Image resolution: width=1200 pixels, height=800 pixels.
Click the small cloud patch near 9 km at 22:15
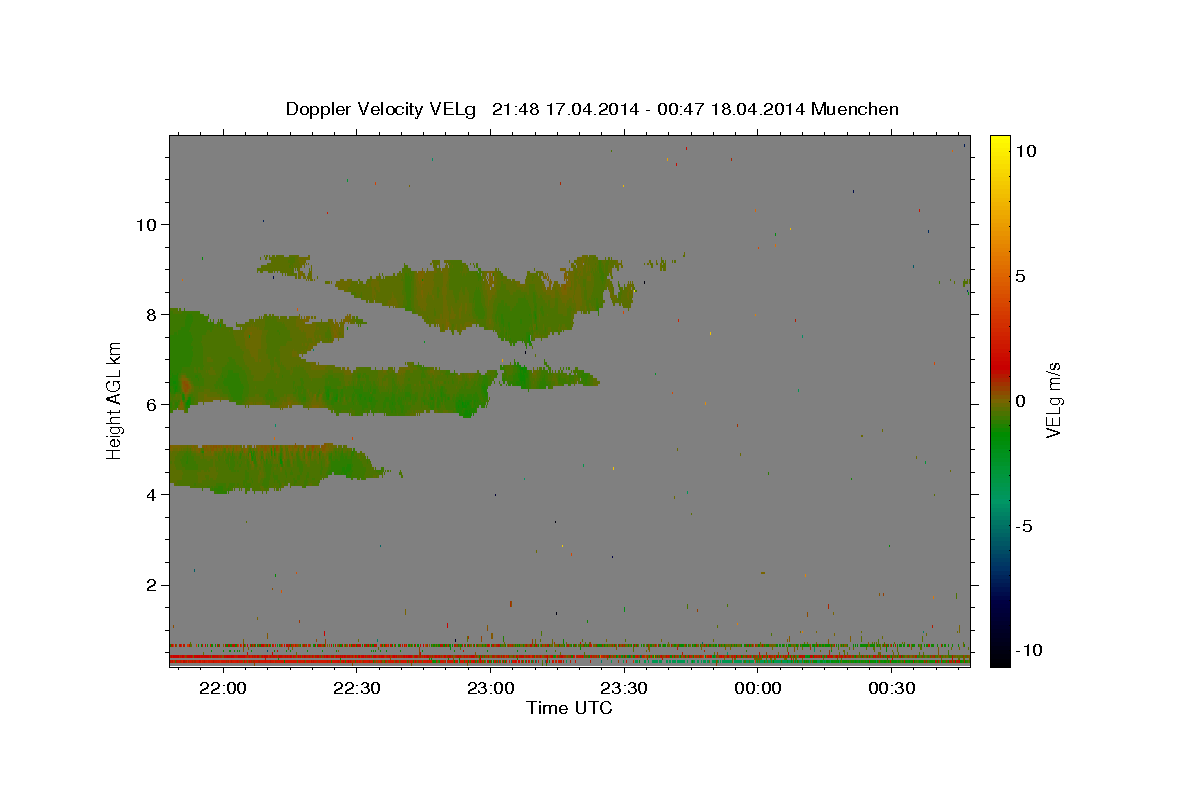coord(284,265)
